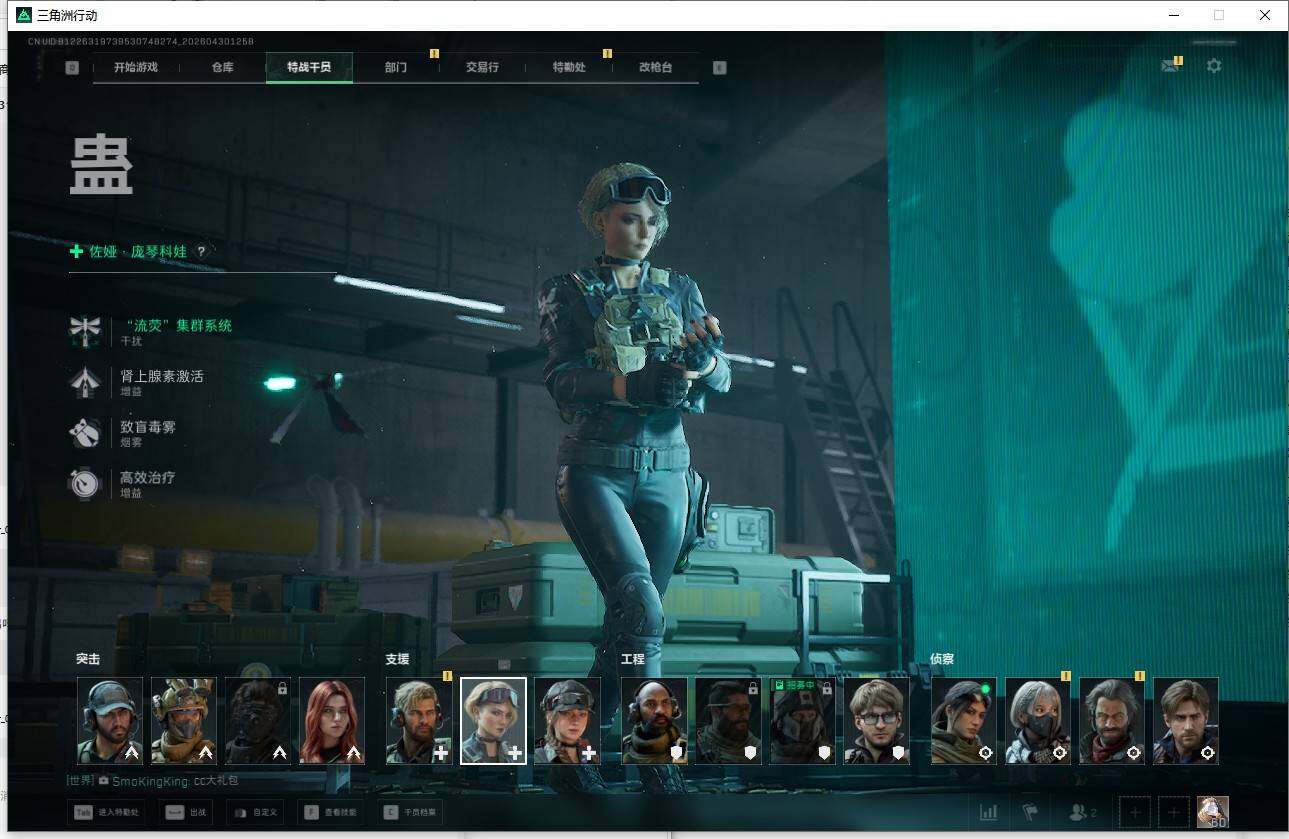Toggle the 自定义 customize option
Image resolution: width=1289 pixels, height=839 pixels.
tap(256, 812)
